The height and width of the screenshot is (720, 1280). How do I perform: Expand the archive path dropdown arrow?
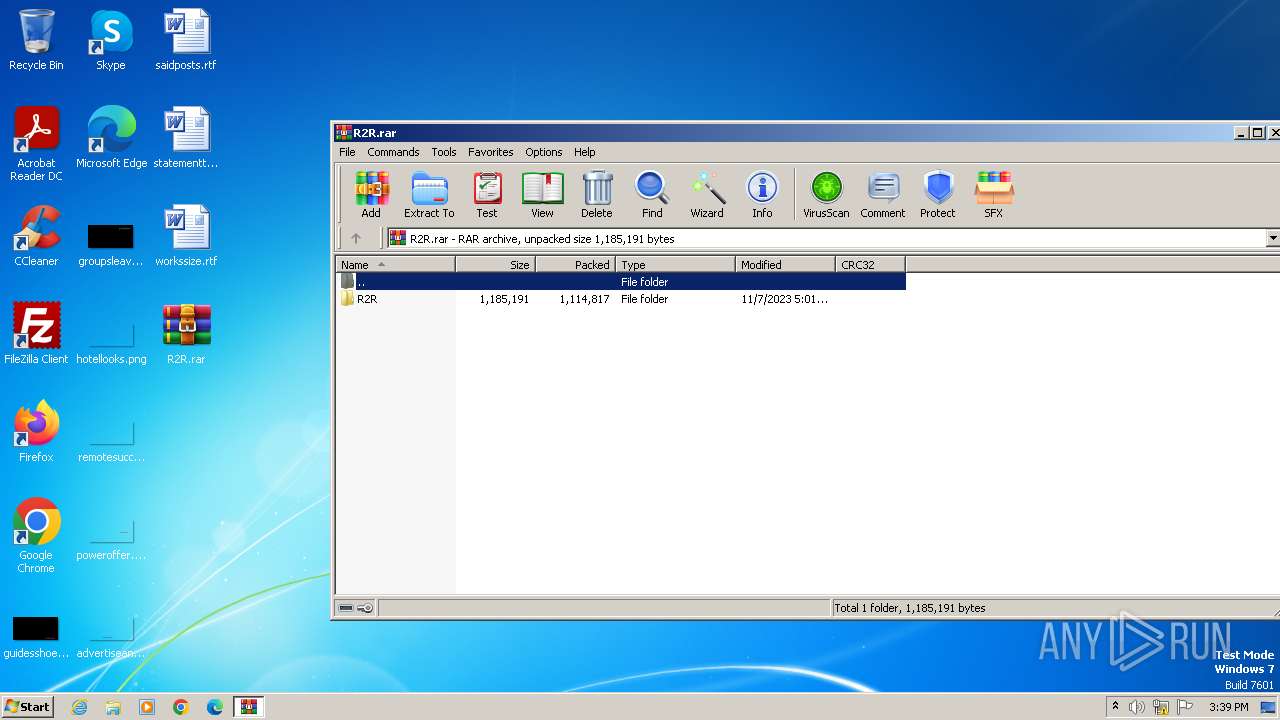click(1273, 238)
